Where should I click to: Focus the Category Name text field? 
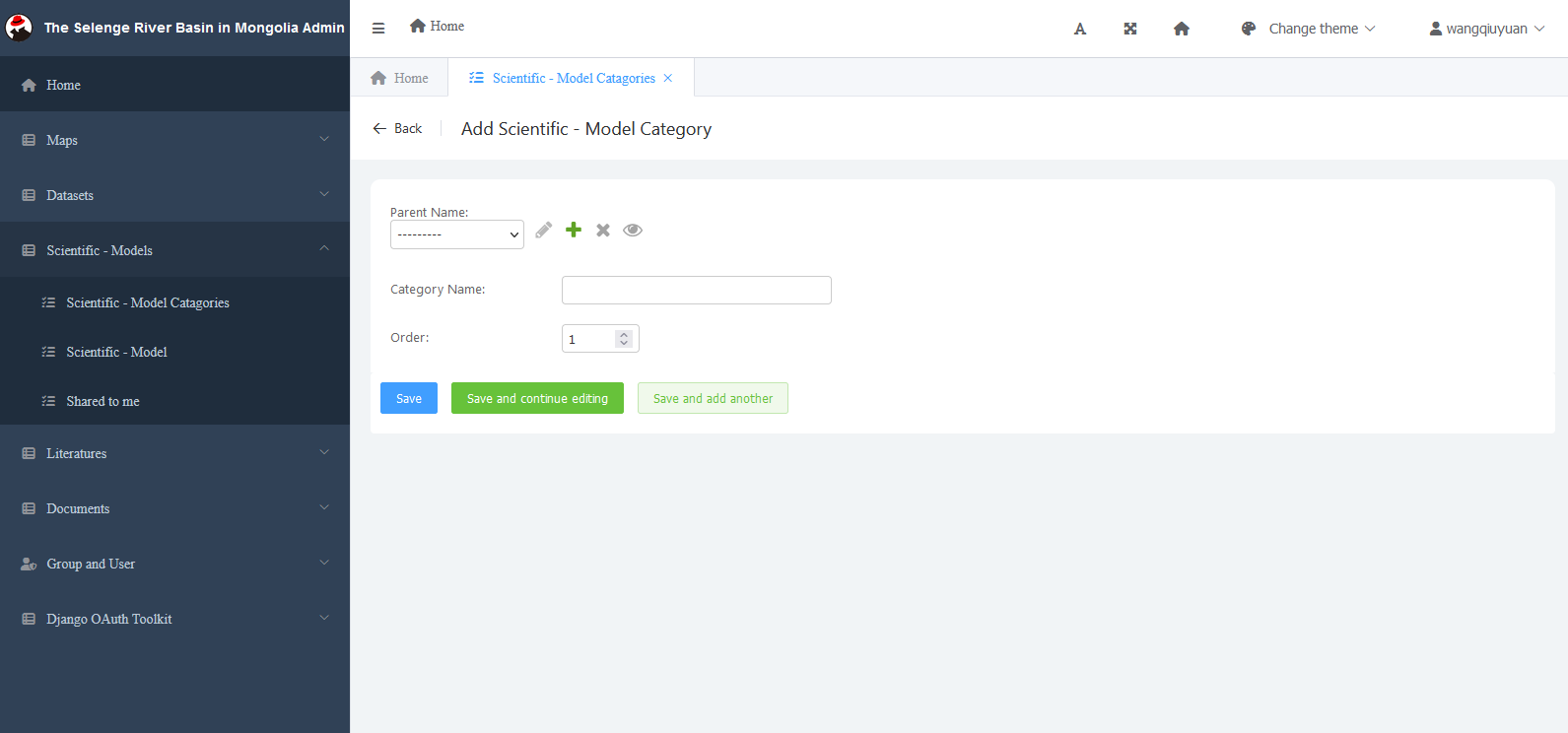[x=696, y=290]
